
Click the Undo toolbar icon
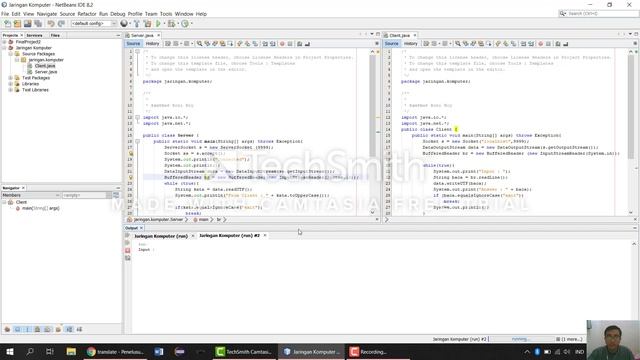click(51, 24)
